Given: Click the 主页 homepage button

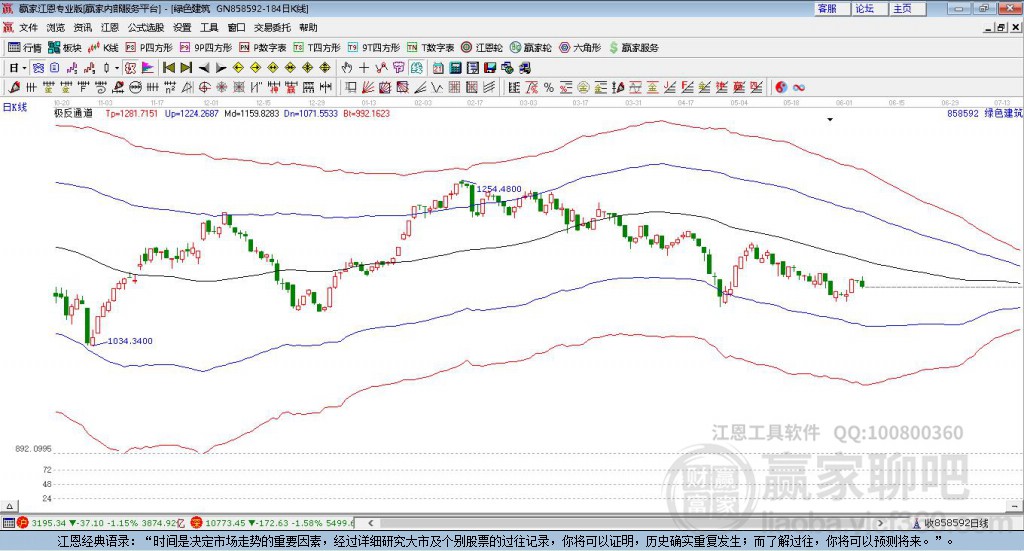Looking at the screenshot, I should pos(907,8).
